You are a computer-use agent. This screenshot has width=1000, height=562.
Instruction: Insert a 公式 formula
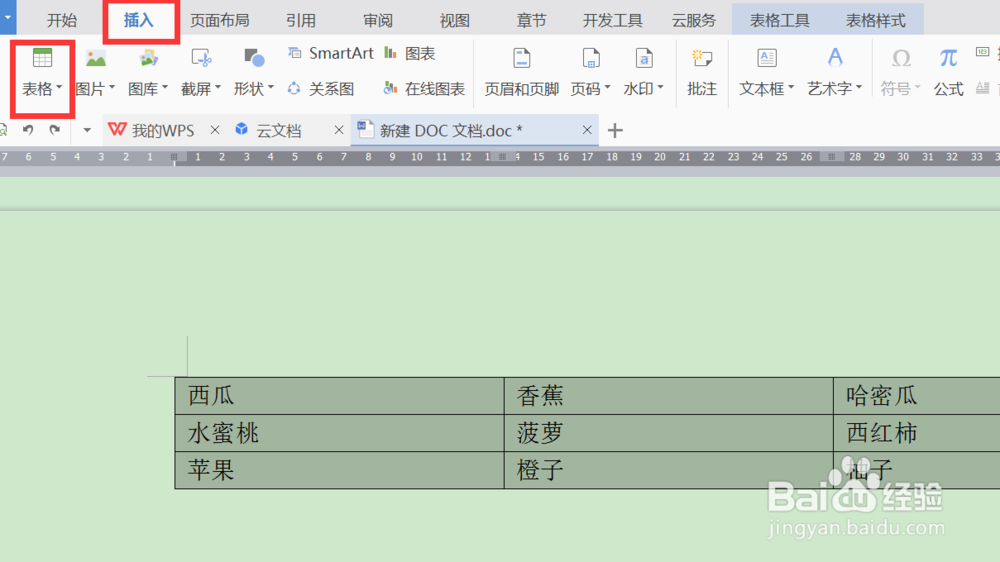(948, 71)
